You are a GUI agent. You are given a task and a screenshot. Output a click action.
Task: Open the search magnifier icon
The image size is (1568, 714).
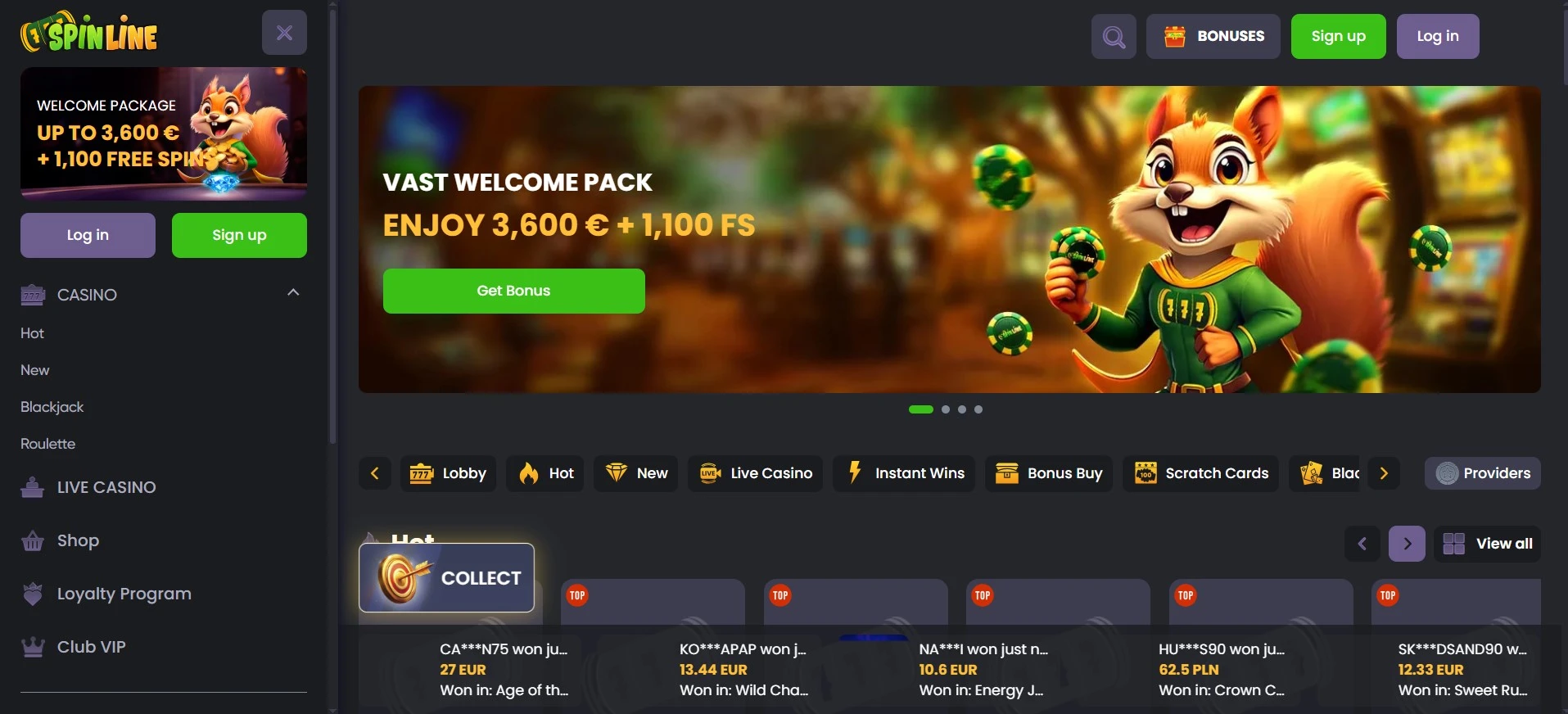click(1114, 36)
